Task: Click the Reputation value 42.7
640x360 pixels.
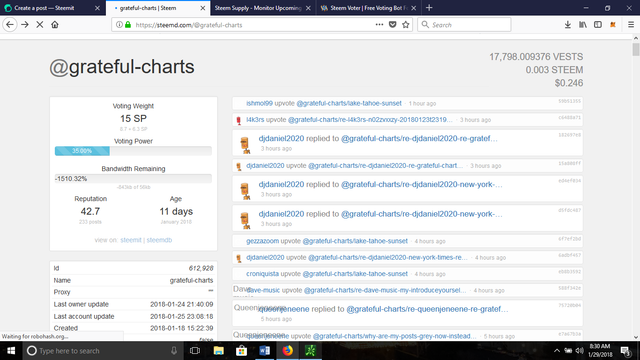Action: pos(90,211)
